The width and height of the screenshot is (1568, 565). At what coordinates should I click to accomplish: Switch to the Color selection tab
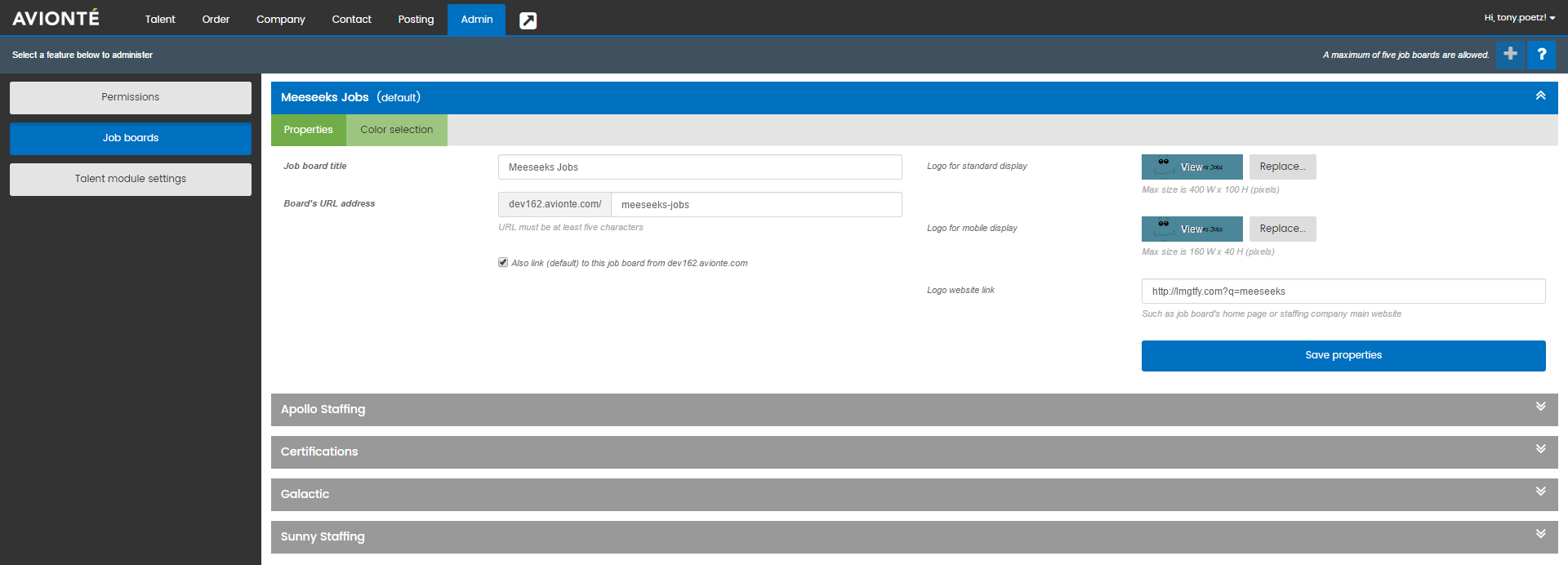coord(396,130)
